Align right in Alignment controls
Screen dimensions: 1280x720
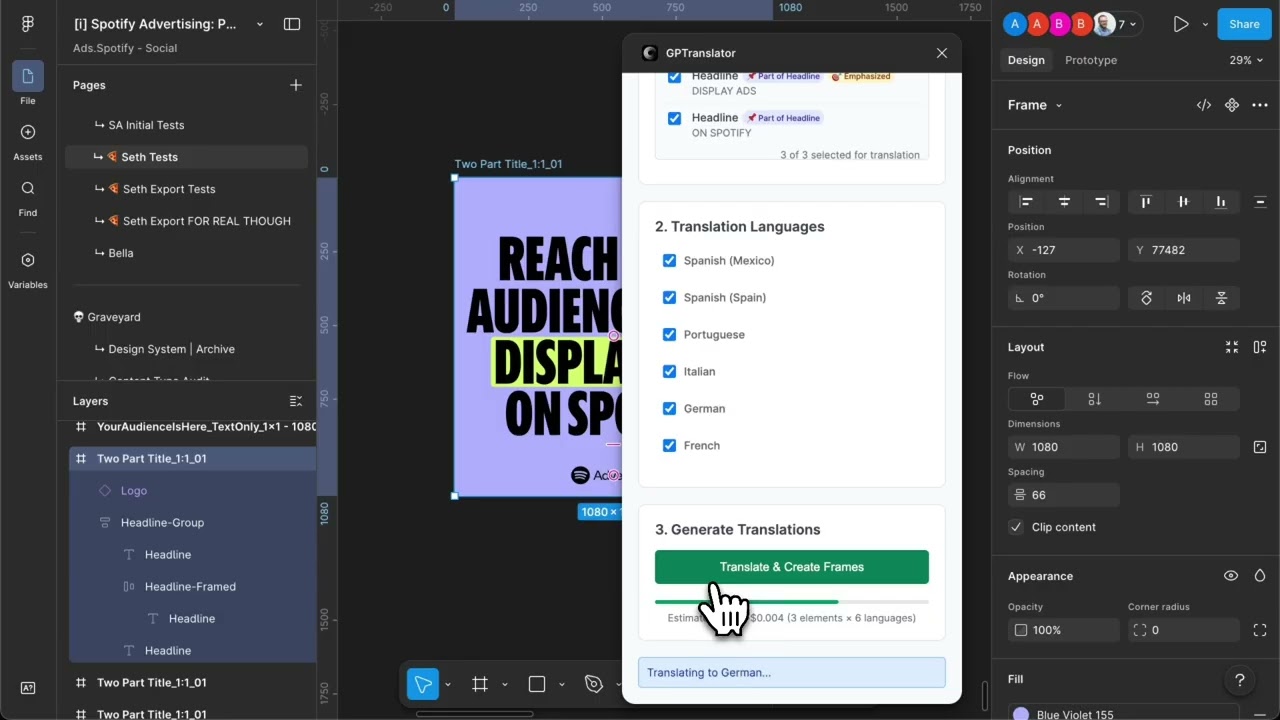tap(1101, 202)
